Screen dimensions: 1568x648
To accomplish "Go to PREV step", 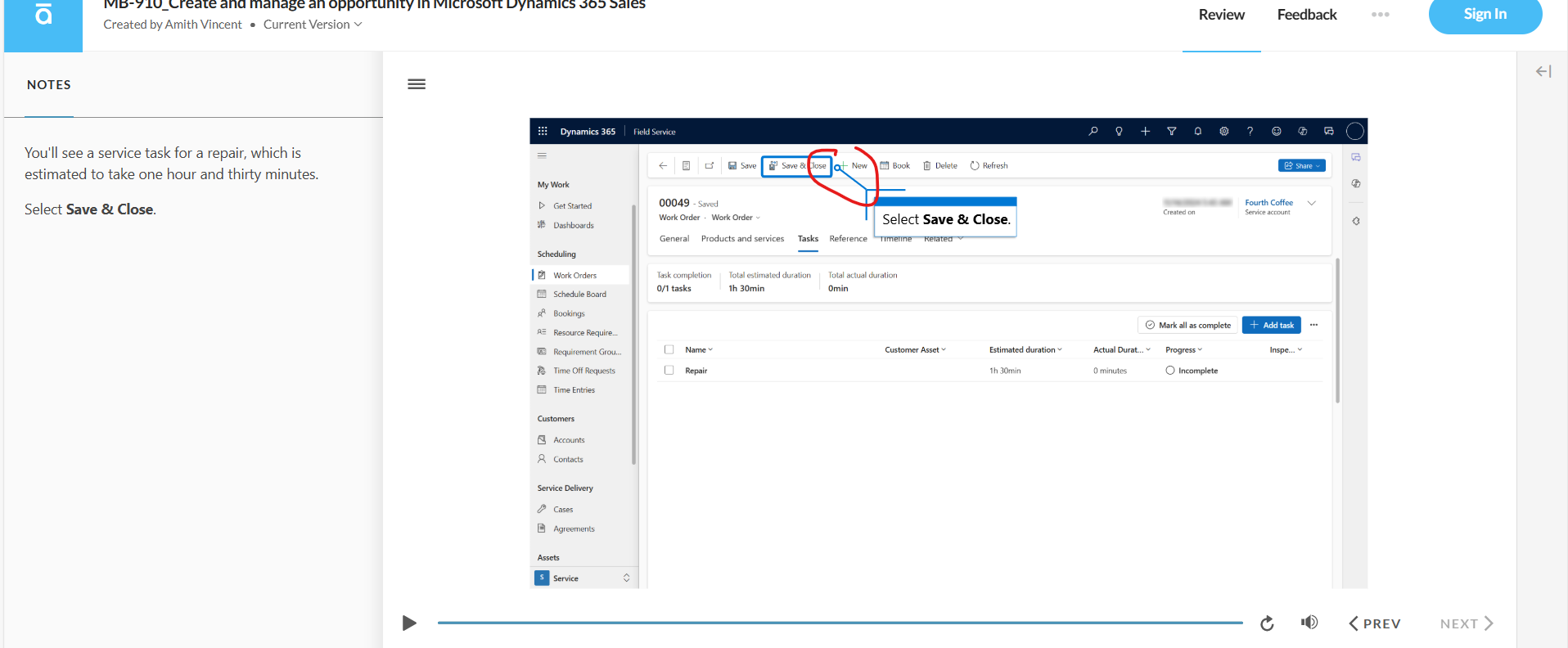I will coord(1375,623).
